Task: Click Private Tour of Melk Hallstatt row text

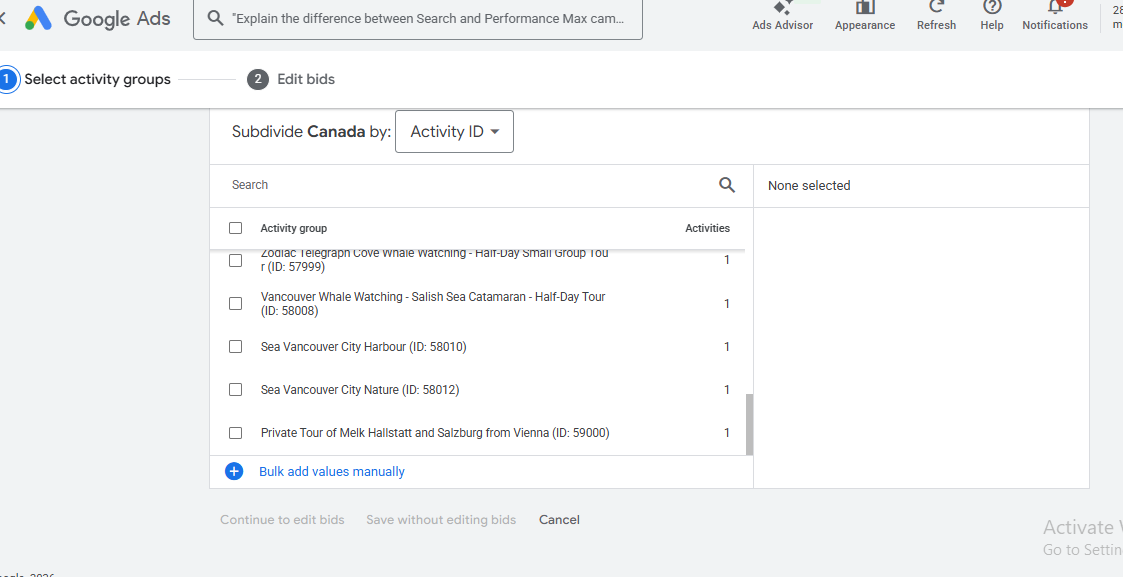Action: pos(435,432)
